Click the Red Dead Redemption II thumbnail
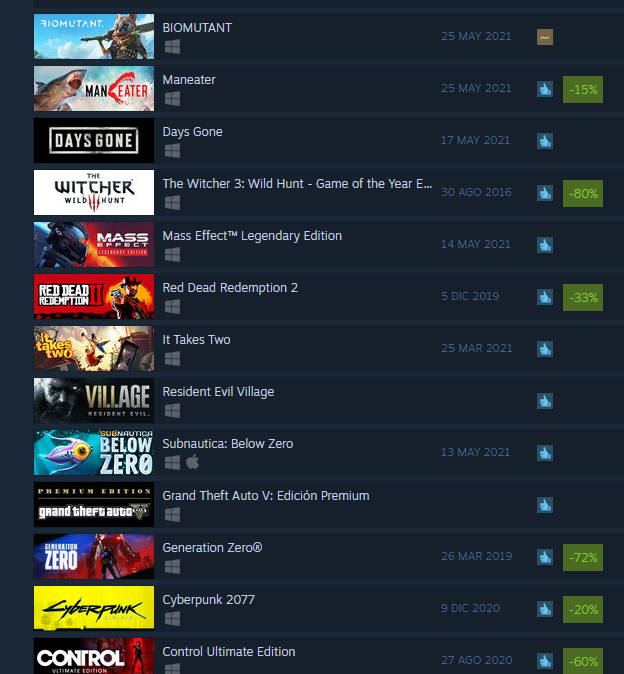 [x=94, y=297]
